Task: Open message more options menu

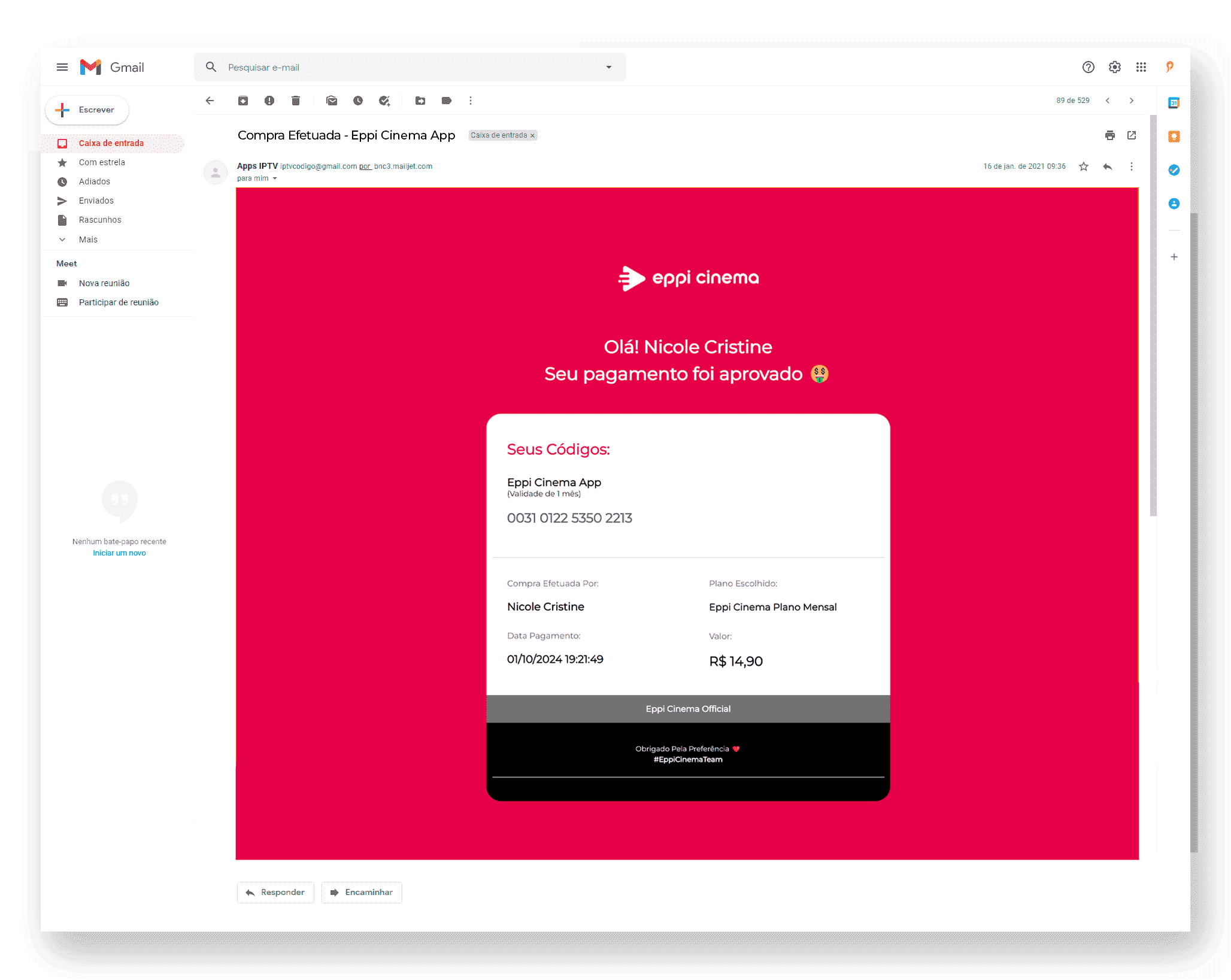Action: tap(1132, 166)
